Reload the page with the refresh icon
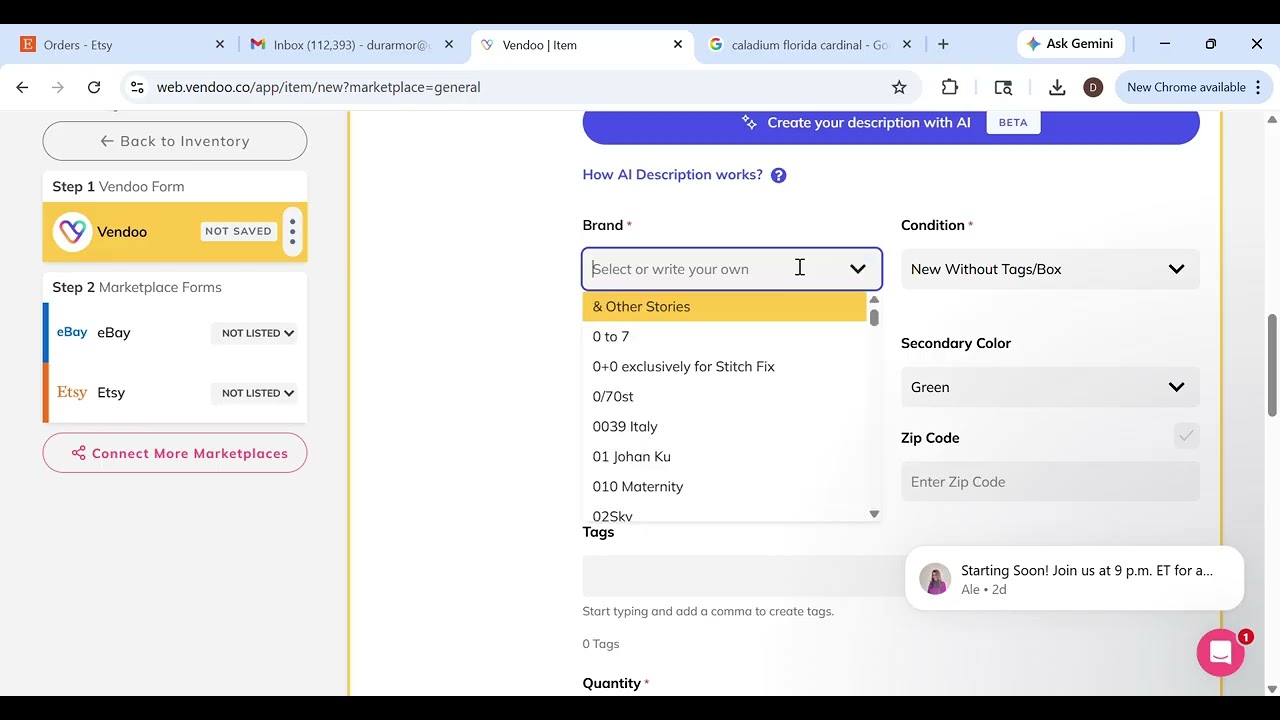Viewport: 1280px width, 720px height. click(94, 87)
